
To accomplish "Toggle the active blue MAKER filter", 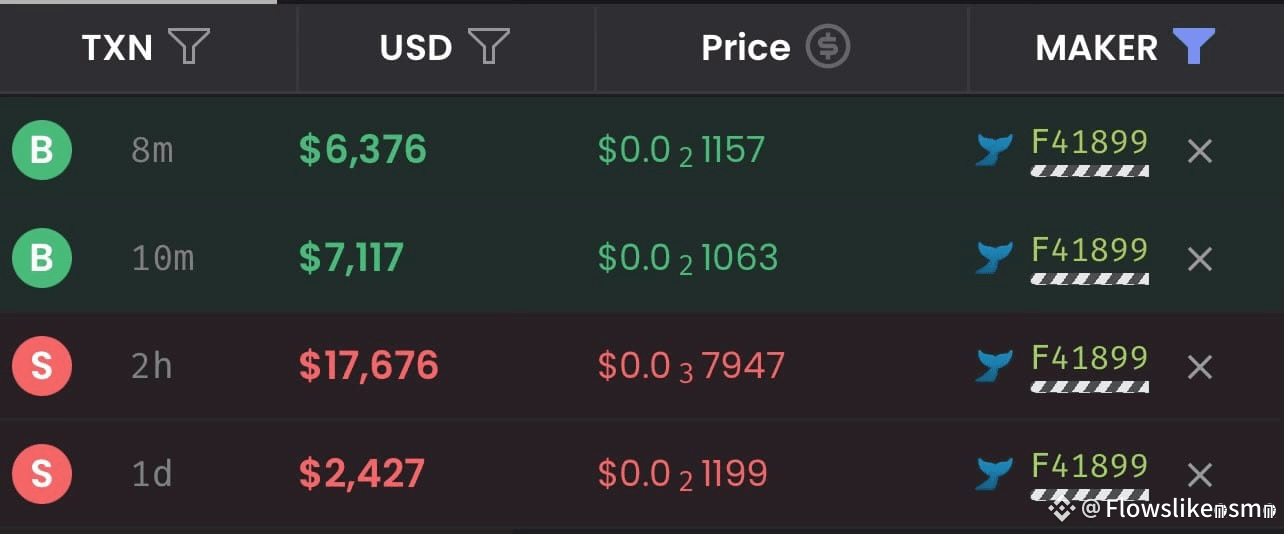I will [x=1193, y=47].
